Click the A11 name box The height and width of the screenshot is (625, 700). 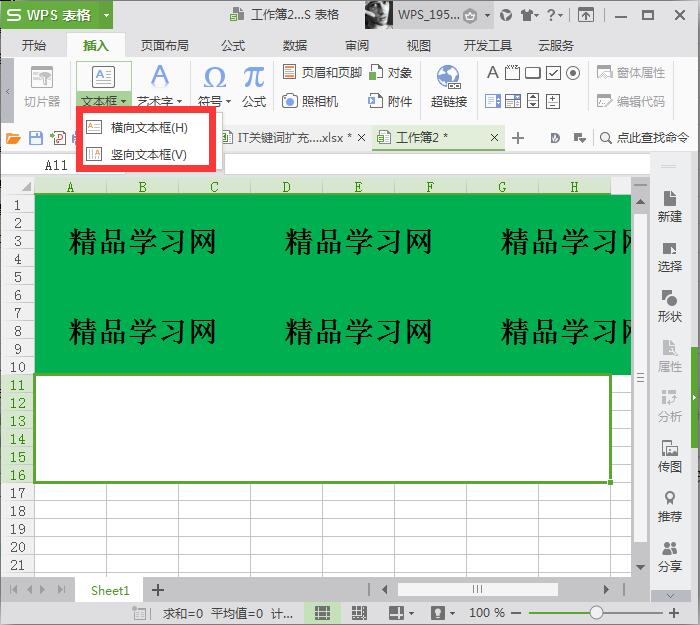56,165
